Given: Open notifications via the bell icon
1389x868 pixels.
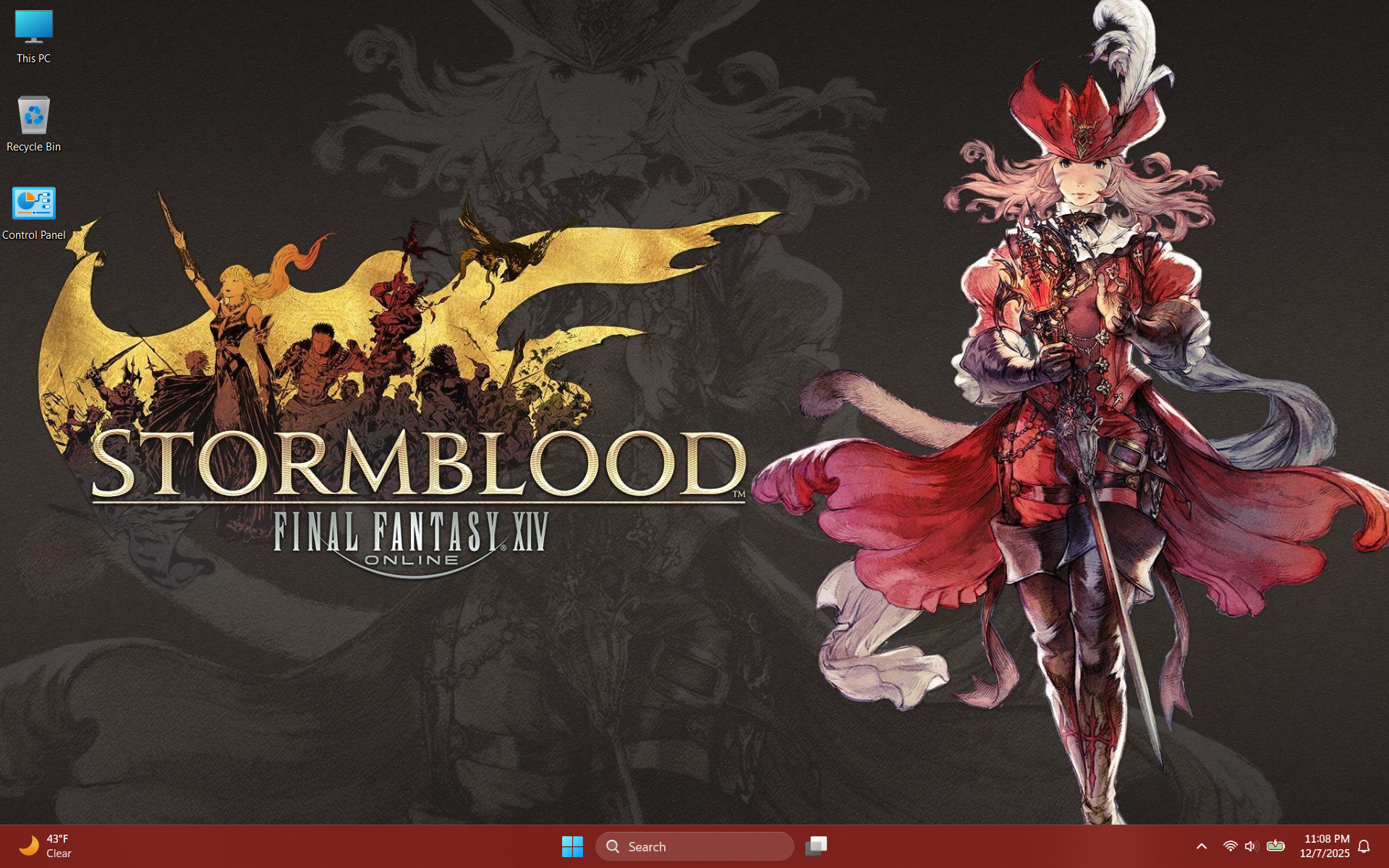Looking at the screenshot, I should [x=1363, y=846].
